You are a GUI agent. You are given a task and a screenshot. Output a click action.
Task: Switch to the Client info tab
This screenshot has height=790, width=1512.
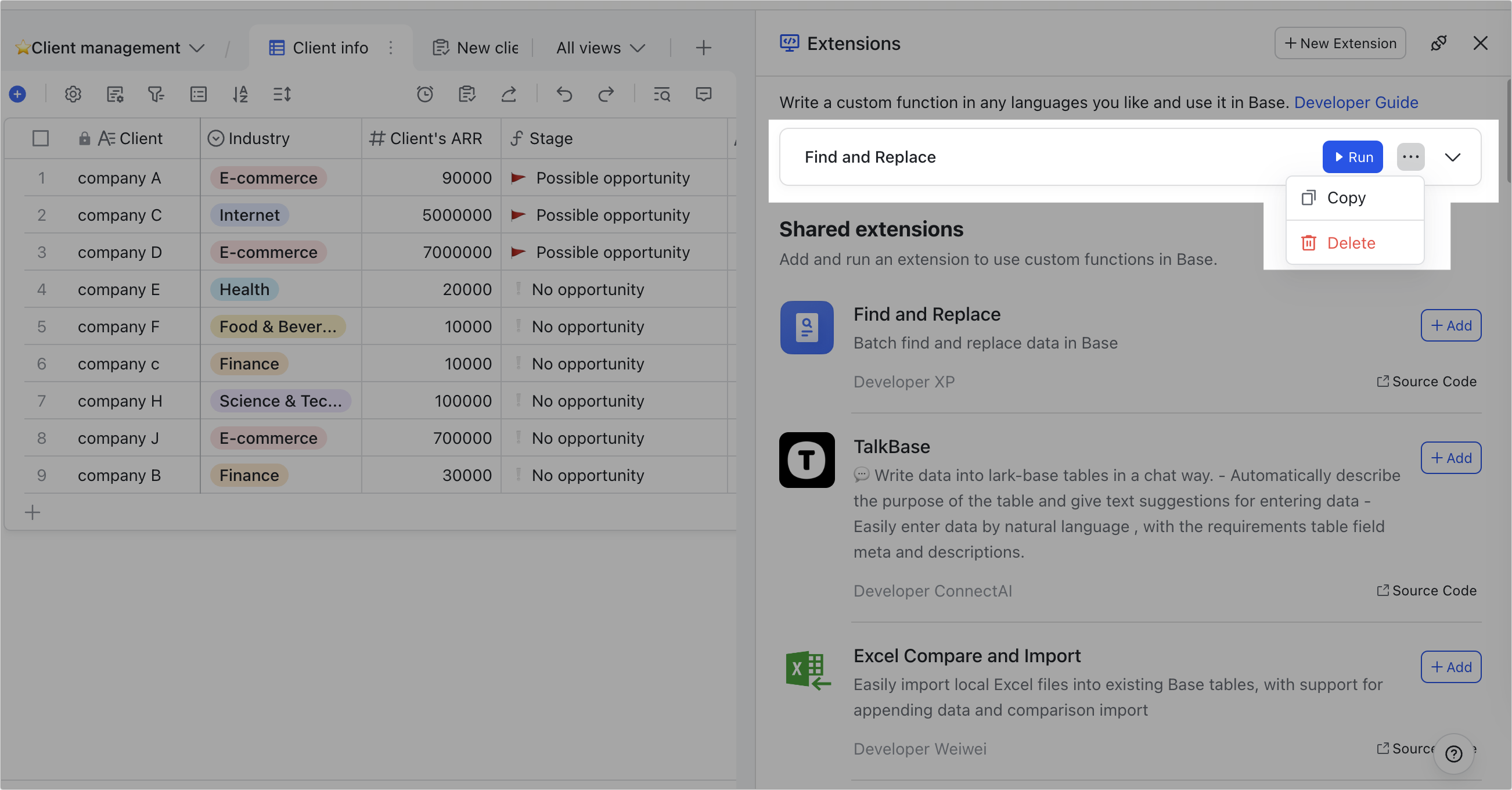tap(329, 48)
